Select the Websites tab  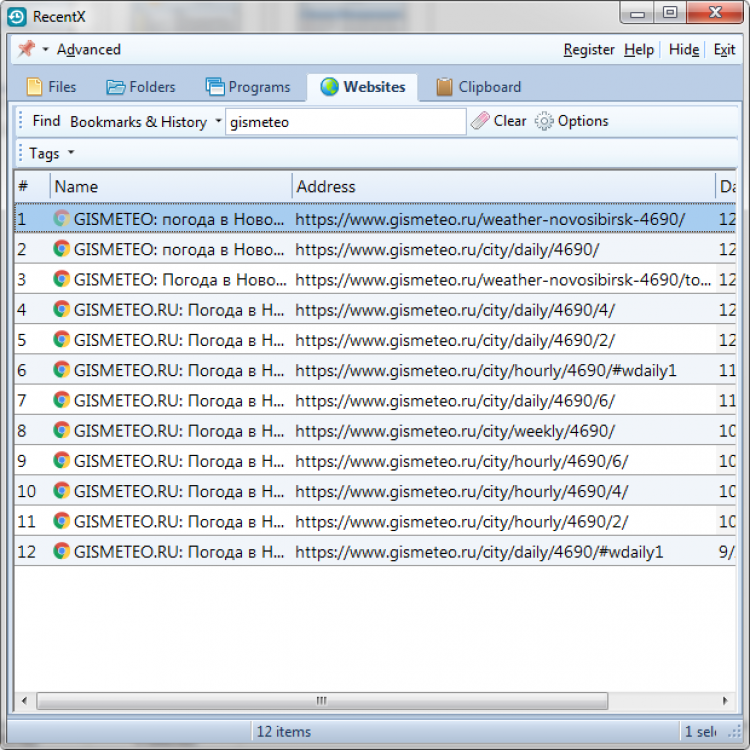click(362, 87)
